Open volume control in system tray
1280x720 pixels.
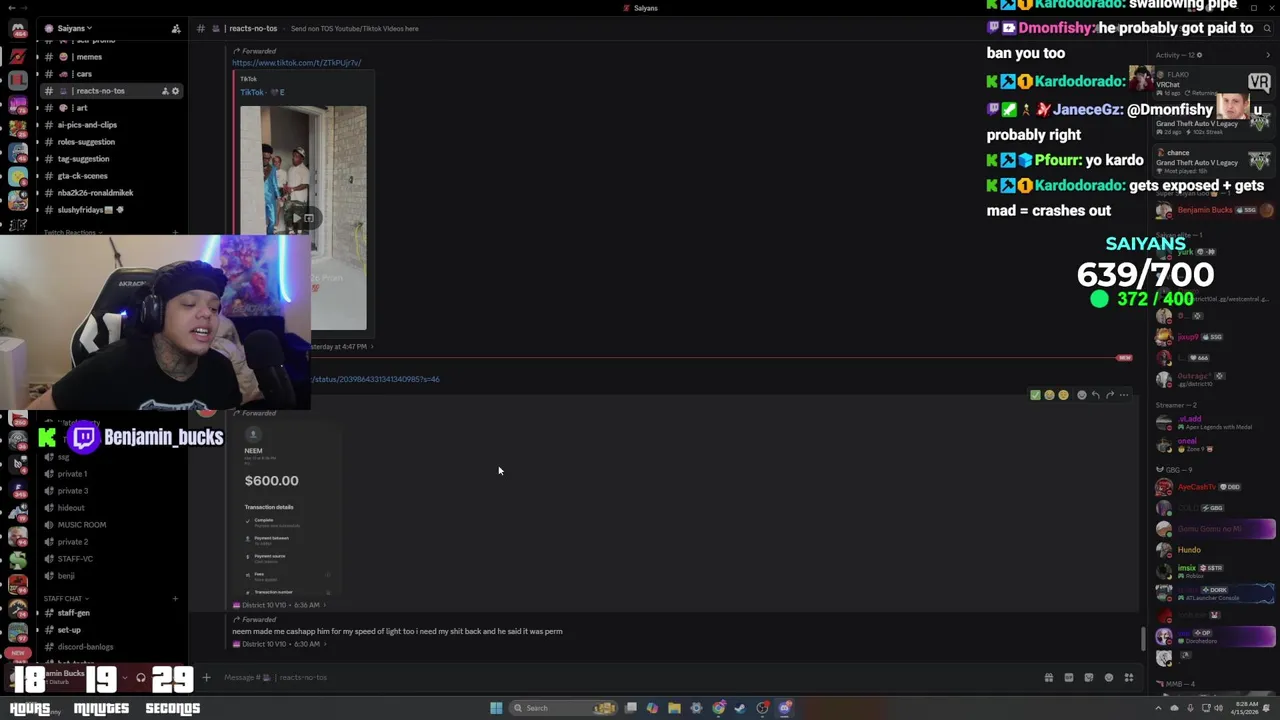coord(1218,708)
